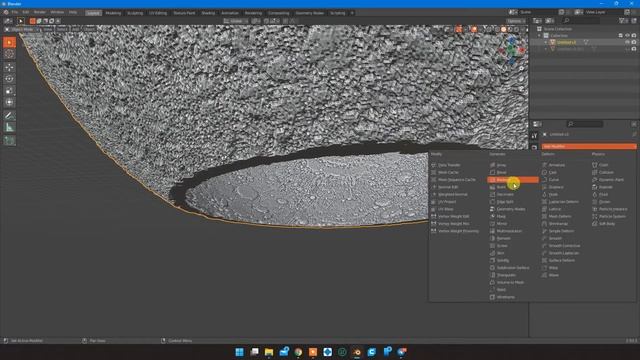Click the Blender logo menu icon
The width and height of the screenshot is (640, 360).
[x=6, y=13]
